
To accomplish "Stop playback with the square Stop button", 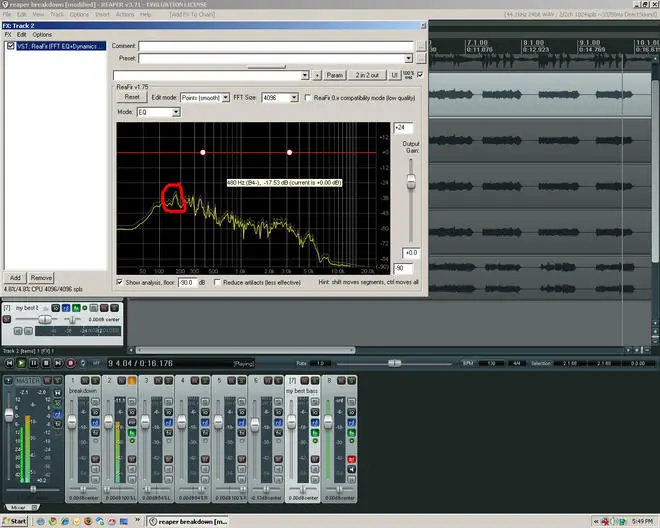I will [46, 363].
